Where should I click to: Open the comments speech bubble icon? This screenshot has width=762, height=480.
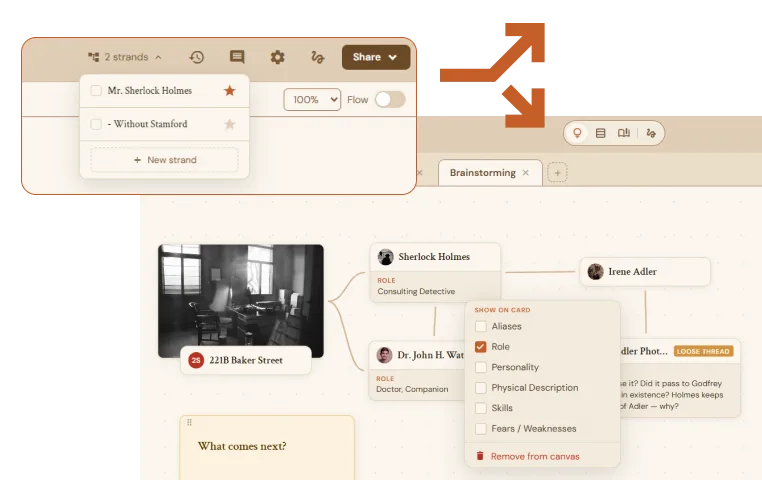coord(237,57)
